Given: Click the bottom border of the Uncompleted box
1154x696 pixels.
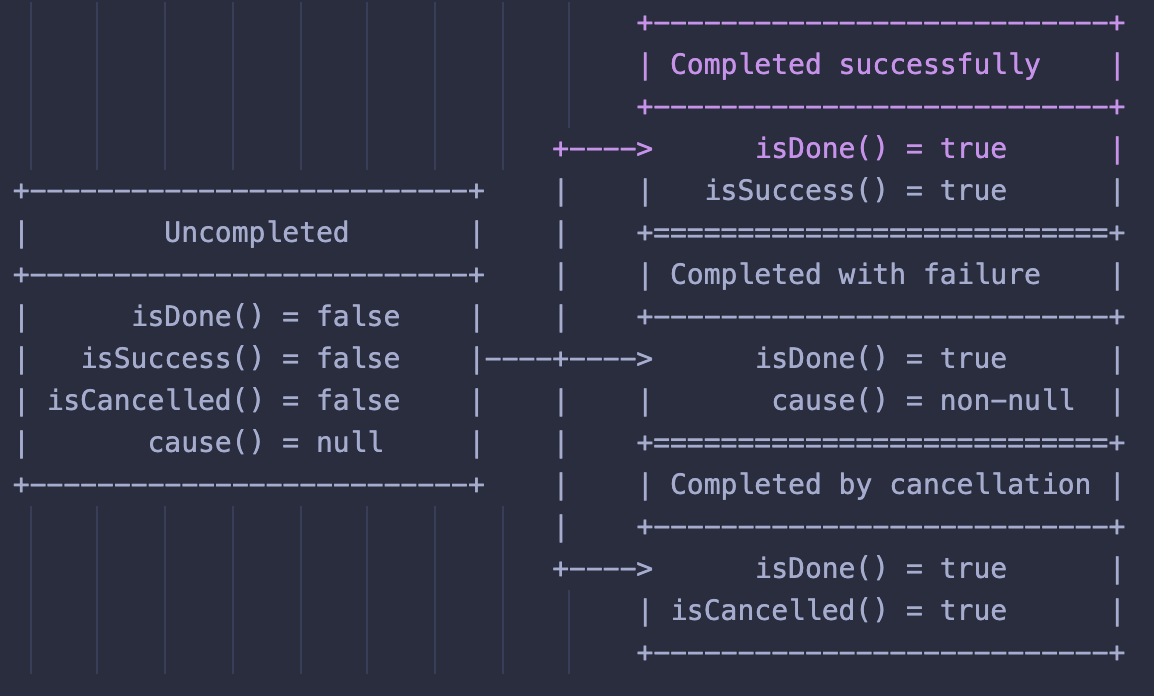Looking at the screenshot, I should click(249, 485).
